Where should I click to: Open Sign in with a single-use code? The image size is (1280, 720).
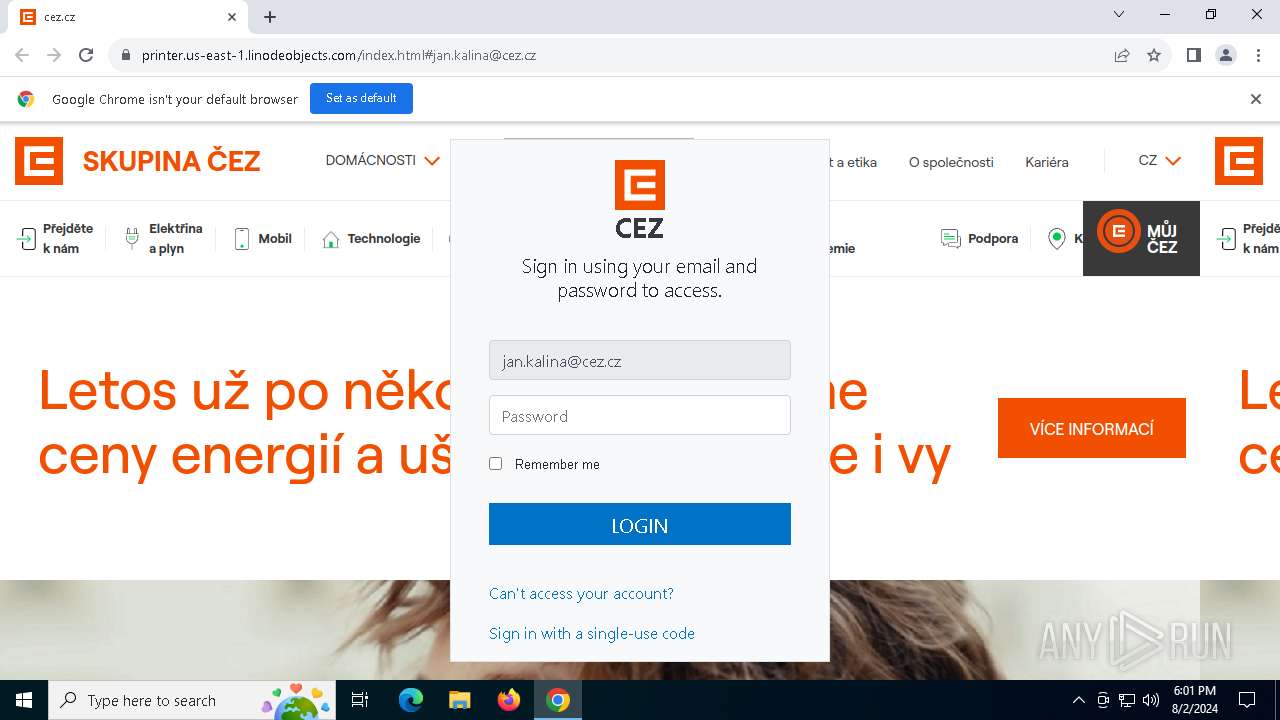(592, 634)
